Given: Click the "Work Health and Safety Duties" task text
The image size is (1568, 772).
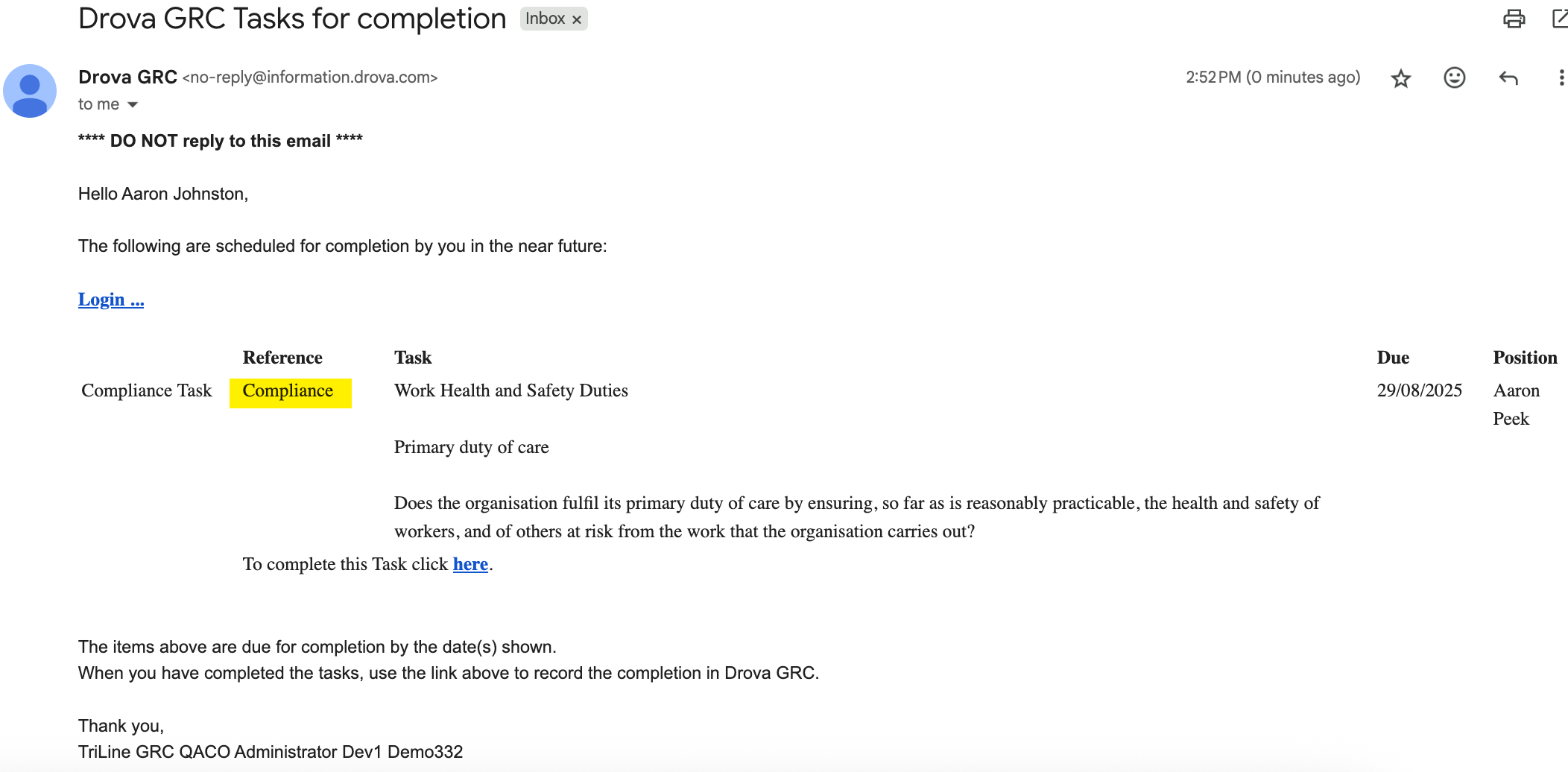Looking at the screenshot, I should tap(511, 390).
